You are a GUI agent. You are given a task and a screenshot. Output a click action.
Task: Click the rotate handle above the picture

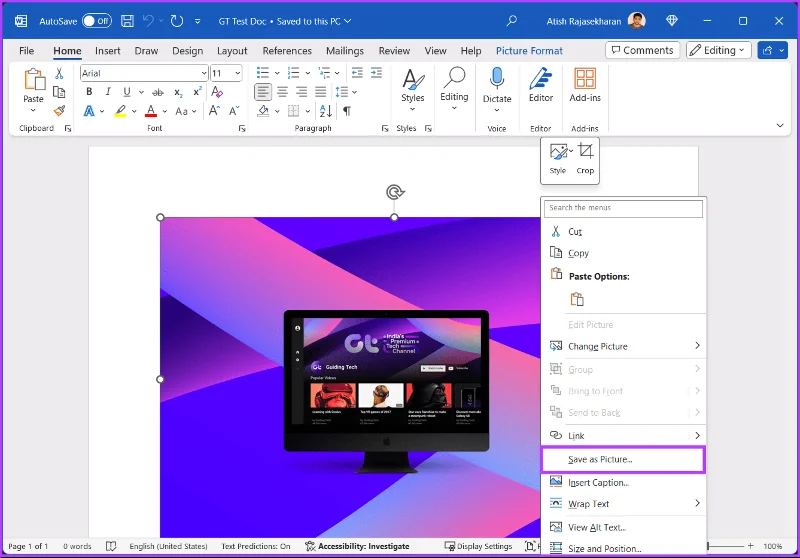tap(394, 192)
